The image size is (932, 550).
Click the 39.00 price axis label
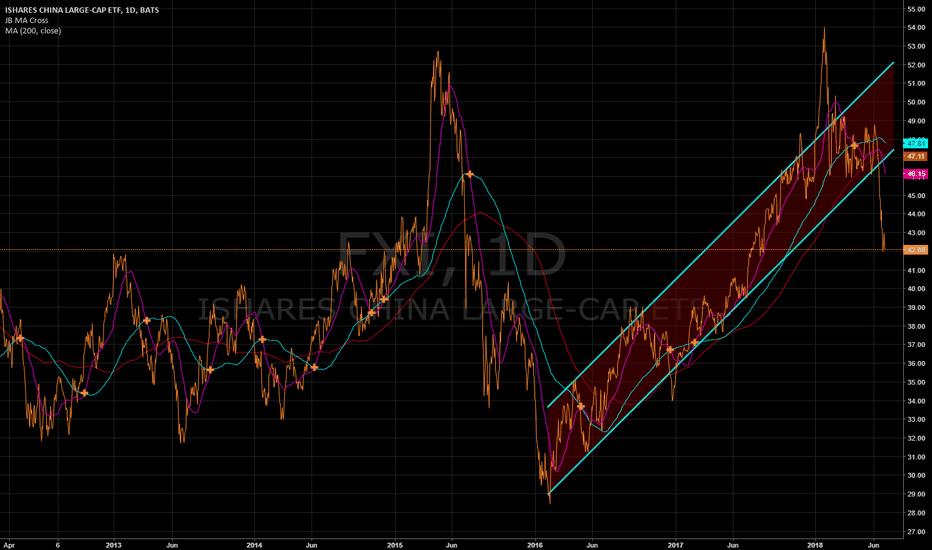coord(916,307)
